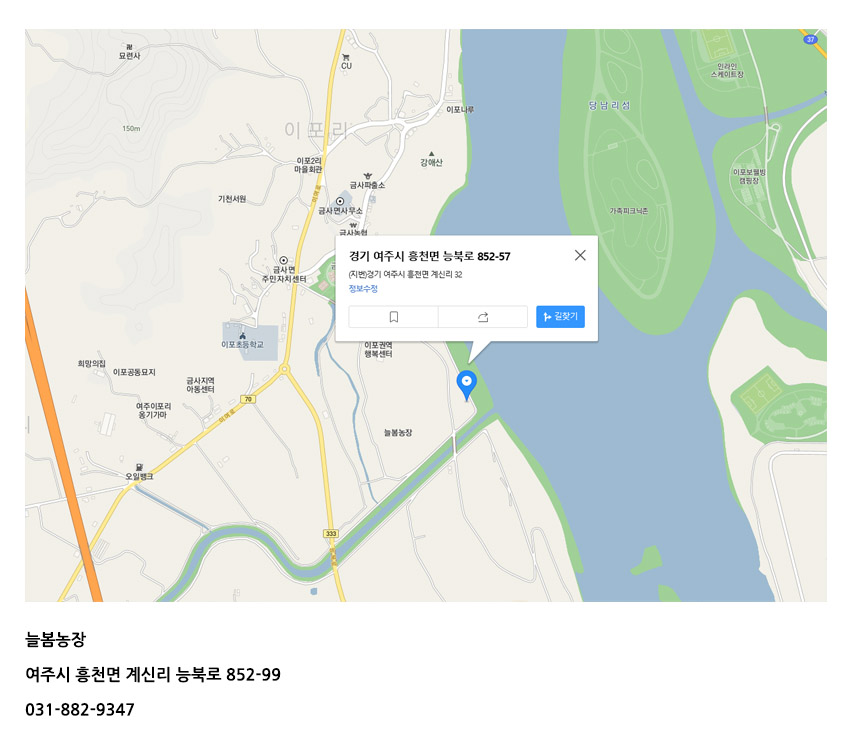850x754 pixels.
Task: Click the 오일뱅크 gas station icon
Action: click(139, 467)
